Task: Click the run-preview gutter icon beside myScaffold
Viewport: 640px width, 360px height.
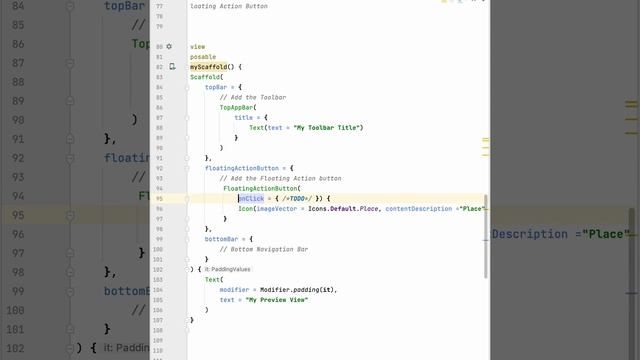Action: click(172, 67)
